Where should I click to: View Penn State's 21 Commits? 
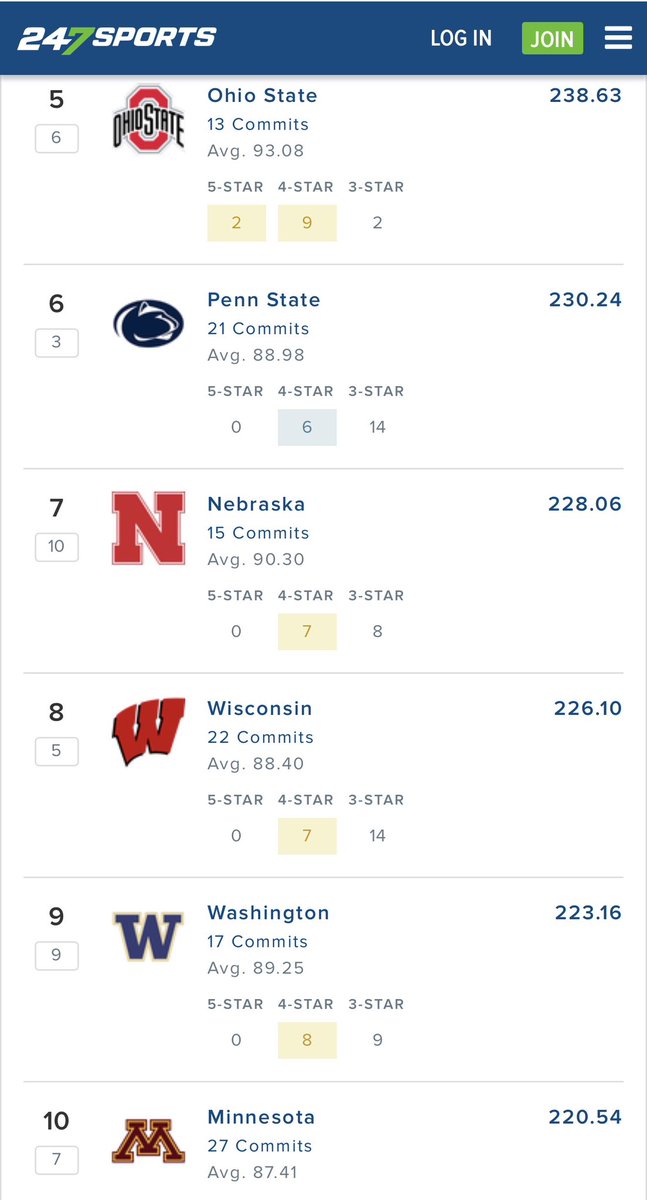pyautogui.click(x=258, y=329)
